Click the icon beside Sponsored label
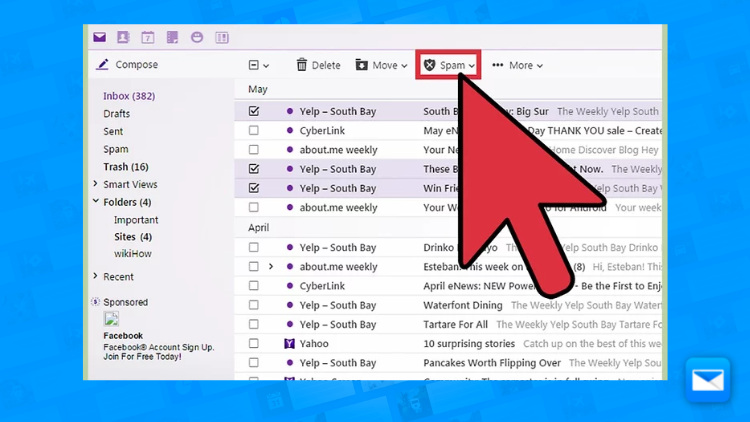The width and height of the screenshot is (750, 422). [x=95, y=302]
